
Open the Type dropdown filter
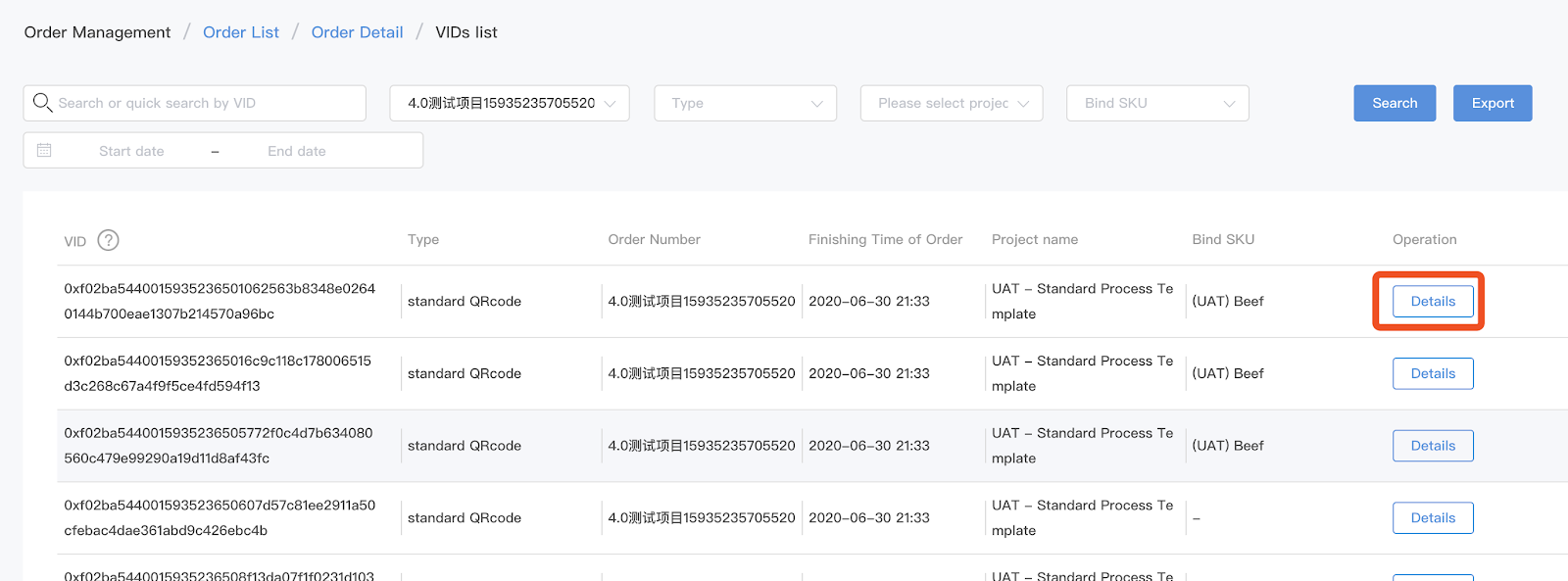[745, 103]
